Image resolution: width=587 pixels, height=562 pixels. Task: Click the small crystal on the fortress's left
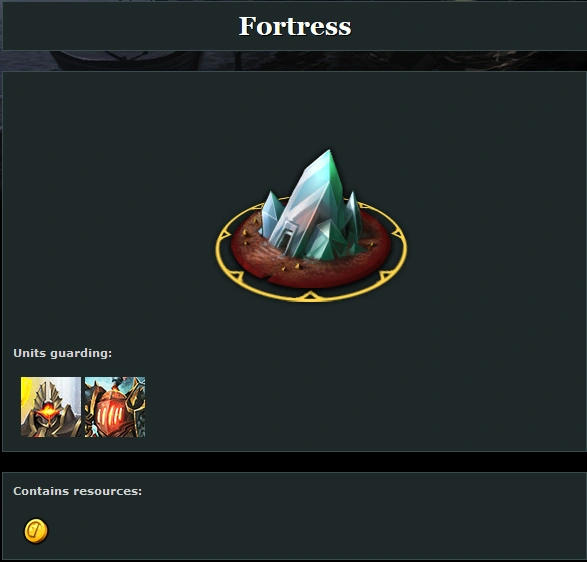point(270,213)
